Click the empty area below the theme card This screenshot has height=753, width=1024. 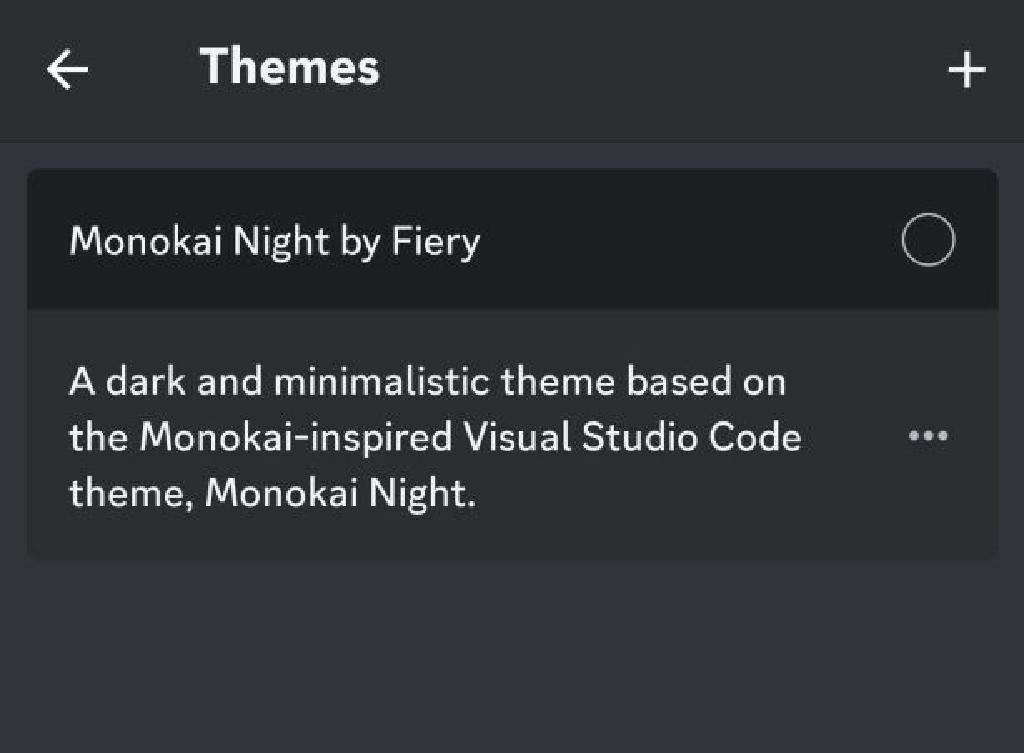click(x=512, y=660)
